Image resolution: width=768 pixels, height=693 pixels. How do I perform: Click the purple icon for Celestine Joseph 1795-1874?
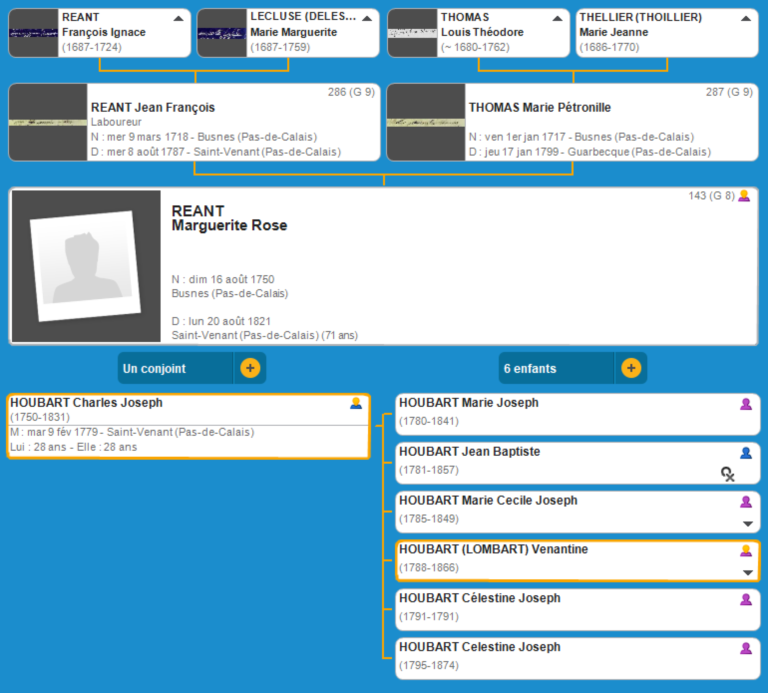pos(745,648)
